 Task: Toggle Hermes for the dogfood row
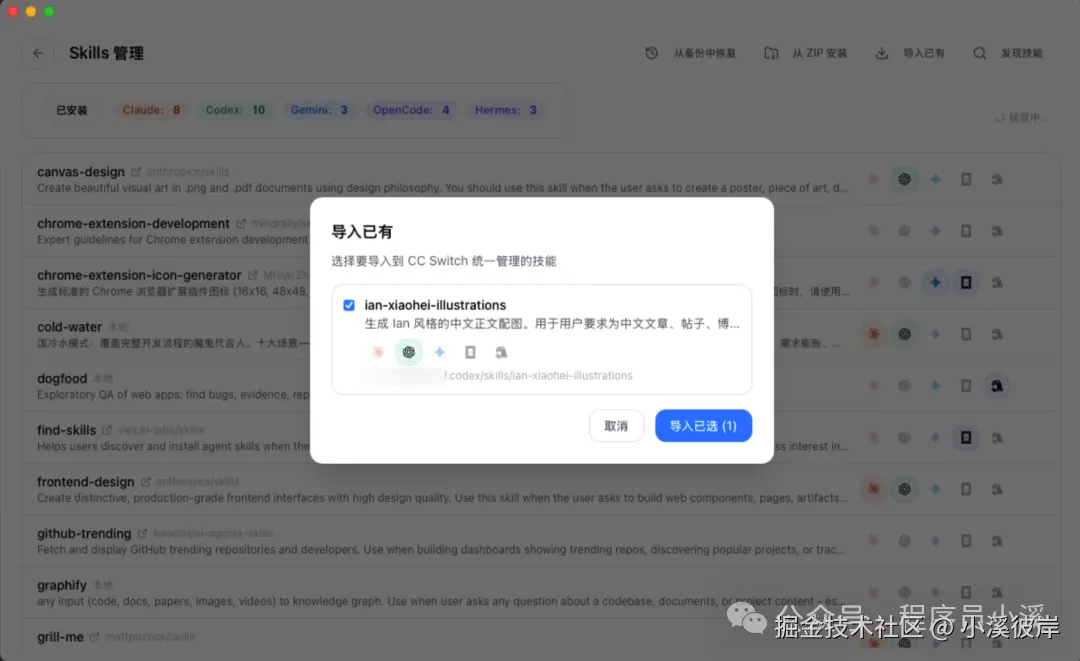pos(997,386)
